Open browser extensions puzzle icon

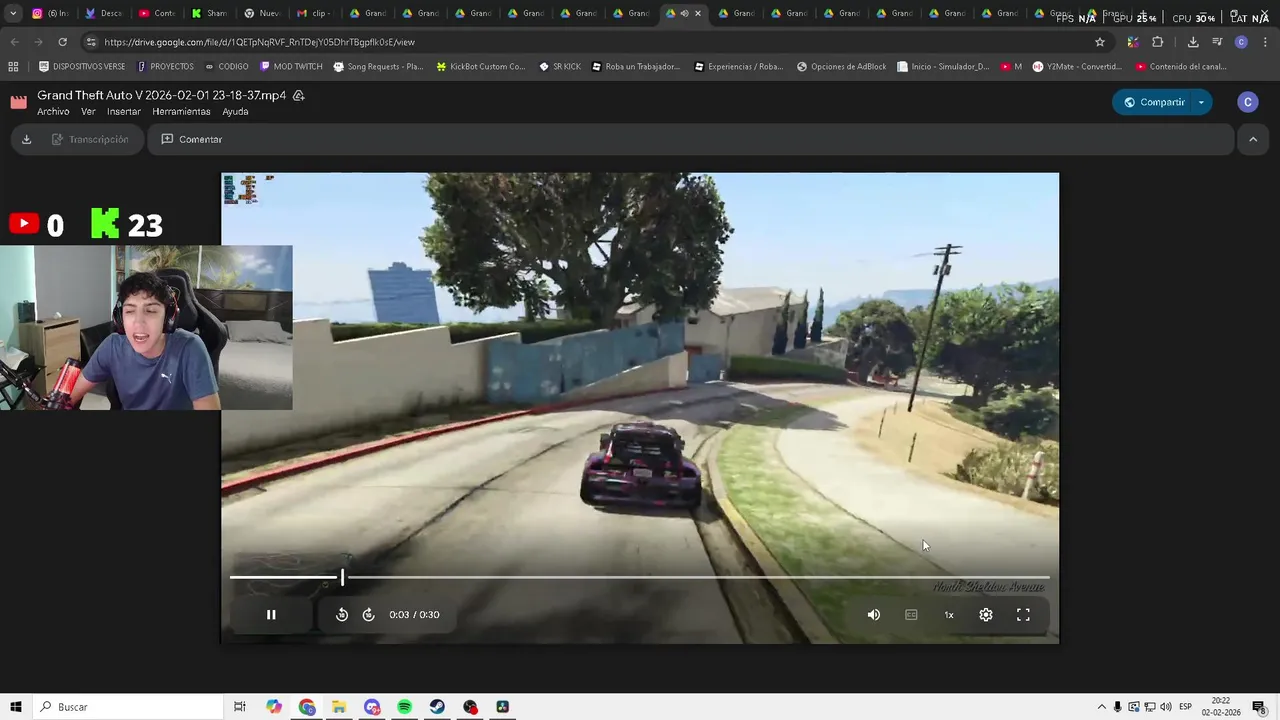click(1158, 42)
